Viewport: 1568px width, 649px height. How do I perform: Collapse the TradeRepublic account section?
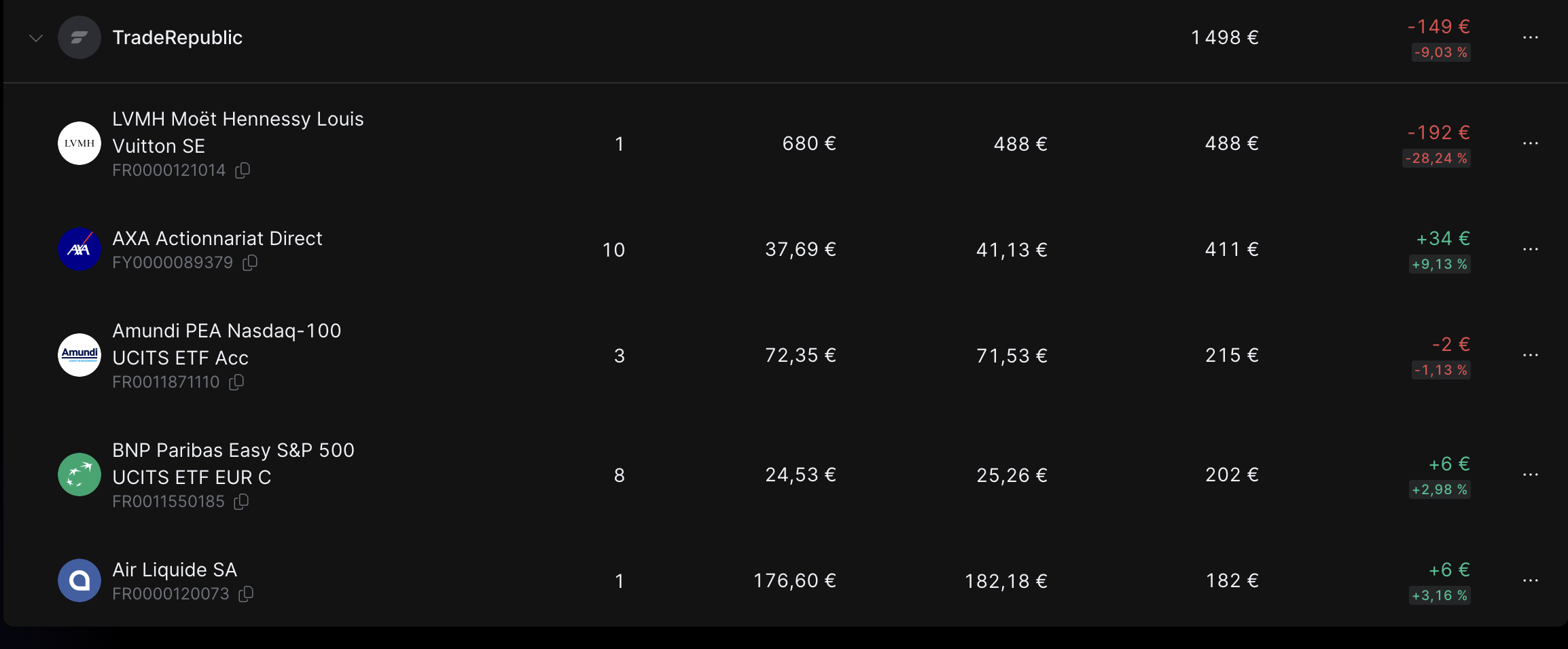[36, 38]
